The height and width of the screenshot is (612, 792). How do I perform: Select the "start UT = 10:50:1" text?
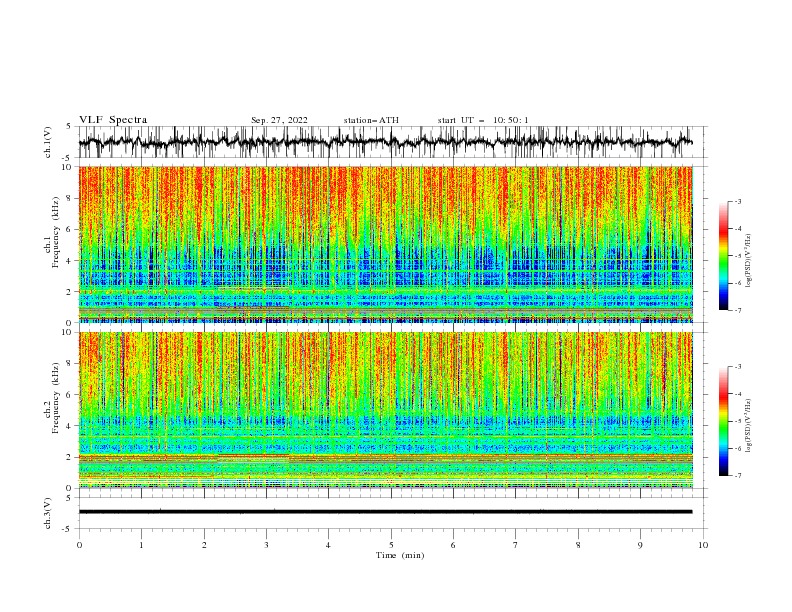pos(483,120)
